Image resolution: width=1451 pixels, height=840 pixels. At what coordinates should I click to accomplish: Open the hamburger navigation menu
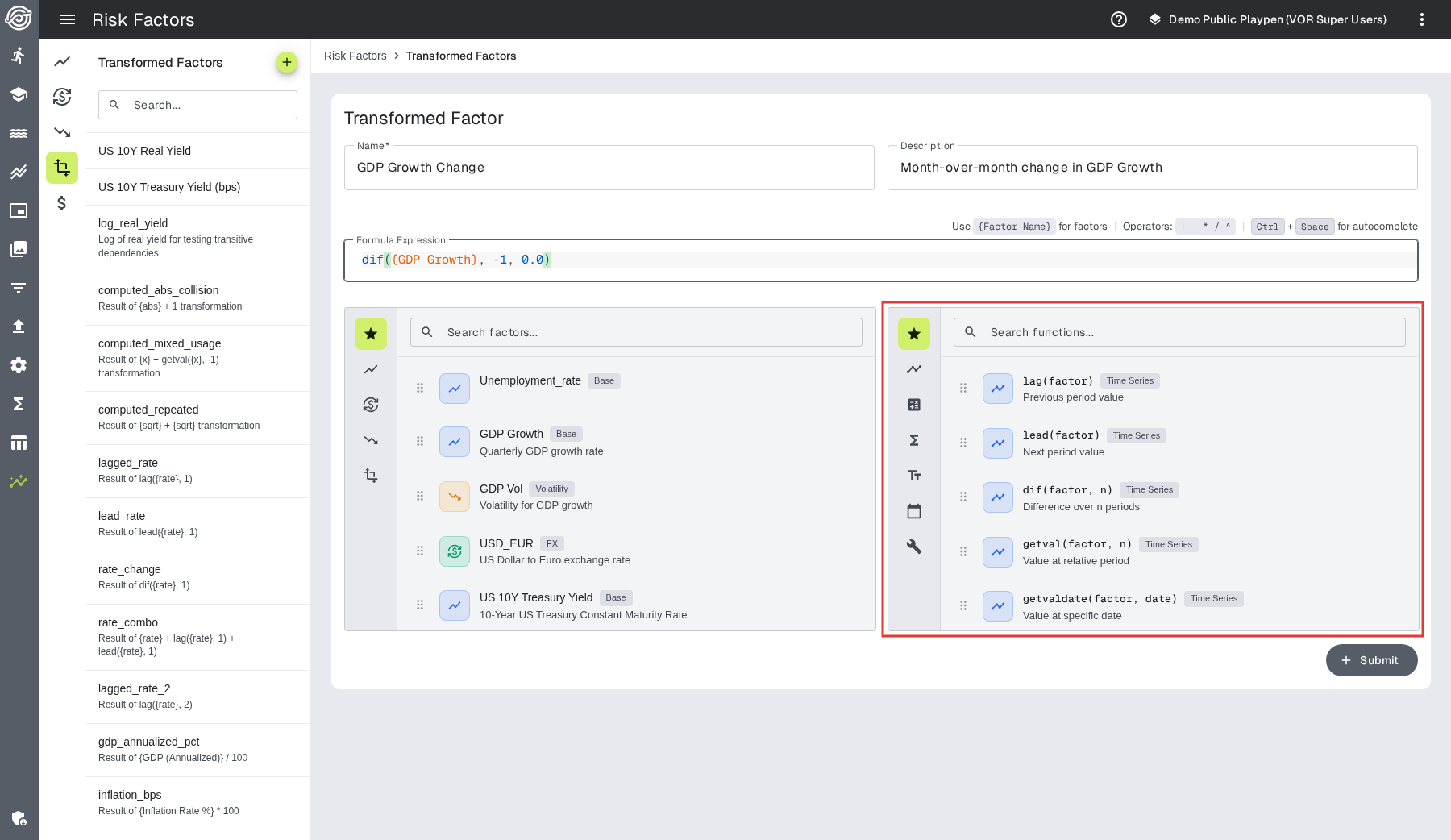click(x=68, y=19)
